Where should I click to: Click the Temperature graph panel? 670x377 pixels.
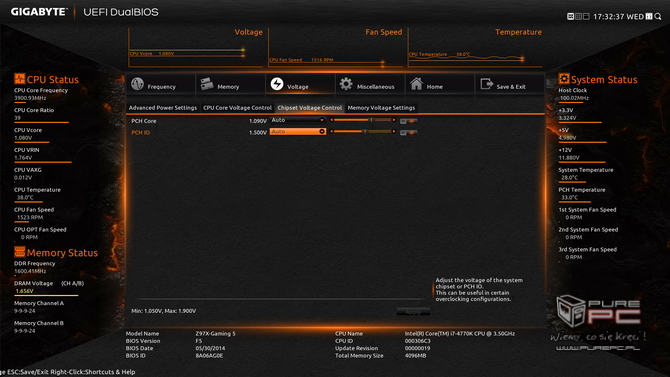[x=475, y=47]
